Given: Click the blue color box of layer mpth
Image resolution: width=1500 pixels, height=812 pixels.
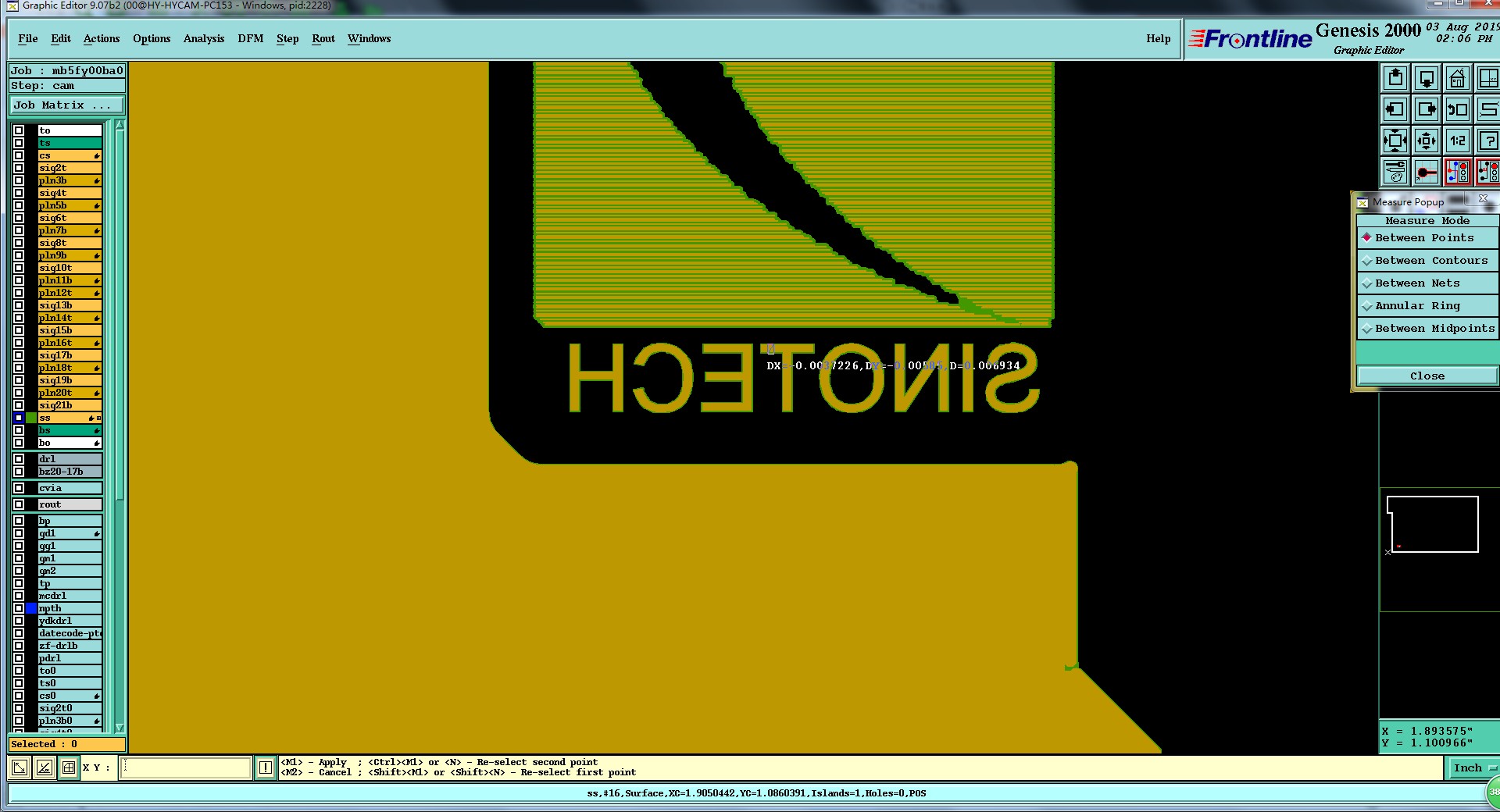Looking at the screenshot, I should pyautogui.click(x=31, y=608).
